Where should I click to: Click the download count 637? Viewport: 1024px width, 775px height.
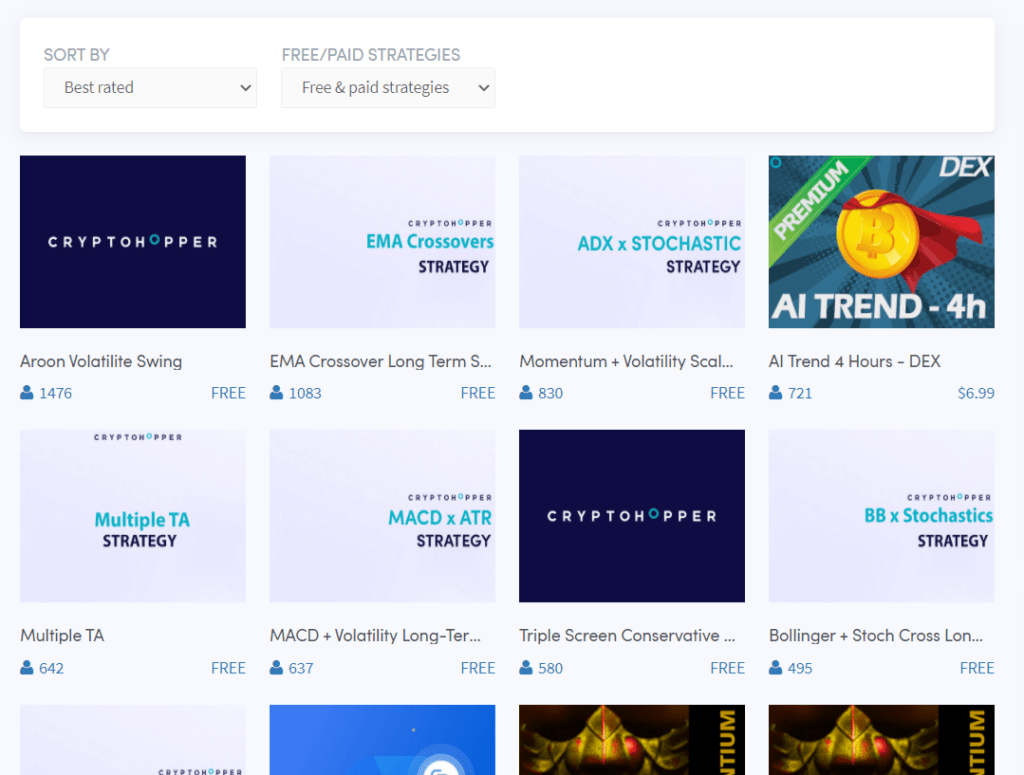click(300, 668)
